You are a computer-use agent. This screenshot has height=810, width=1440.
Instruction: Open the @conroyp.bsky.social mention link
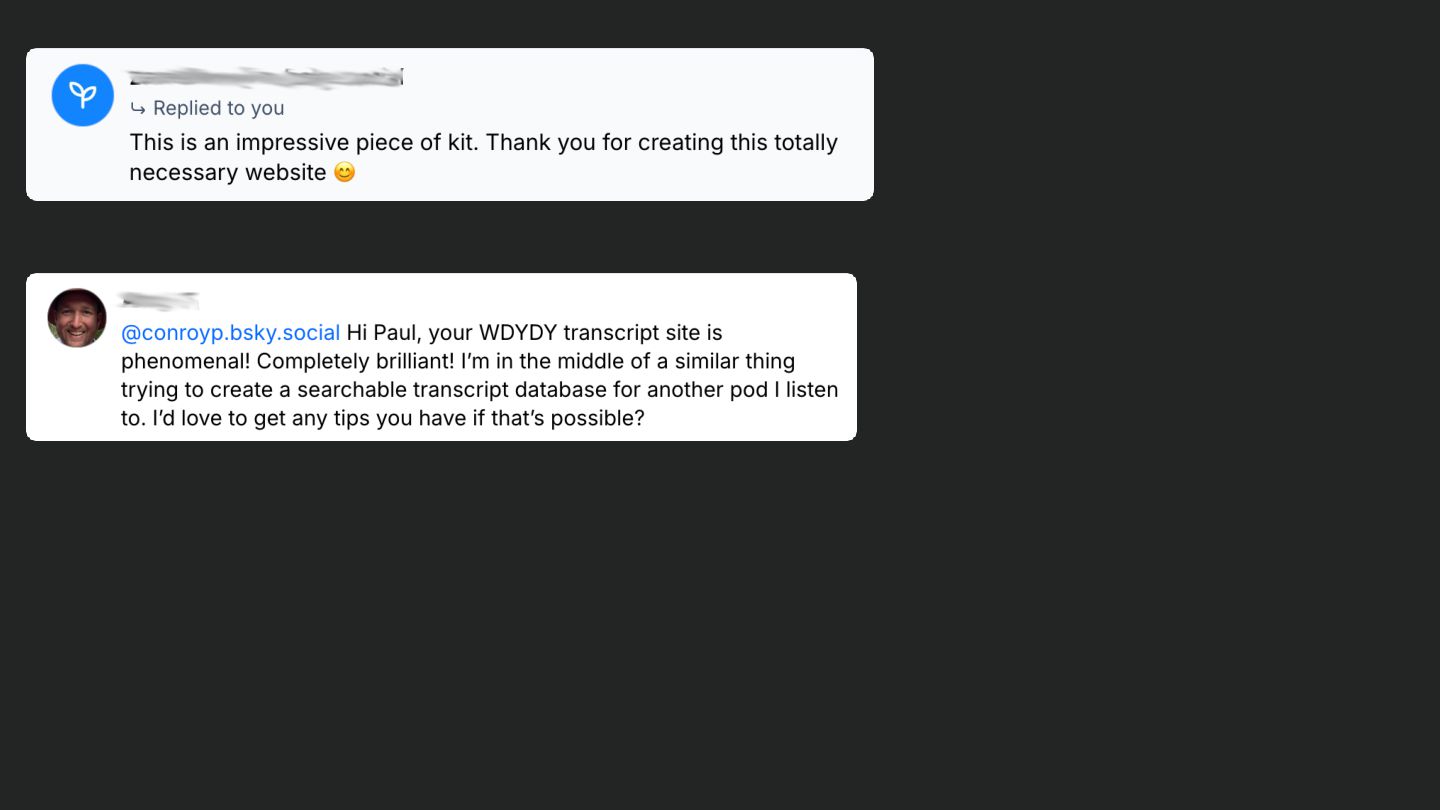click(230, 332)
